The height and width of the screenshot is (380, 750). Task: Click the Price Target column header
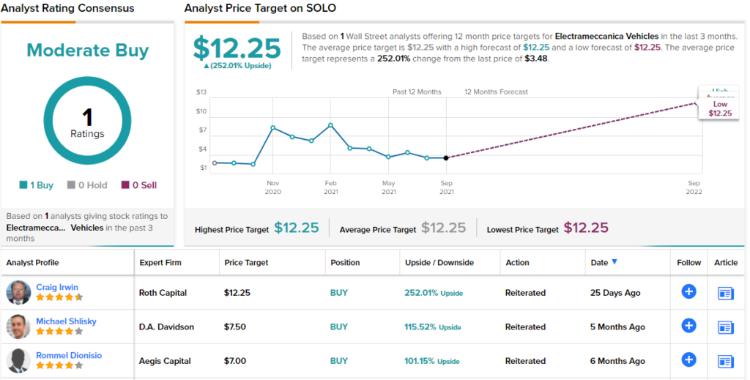(246, 262)
